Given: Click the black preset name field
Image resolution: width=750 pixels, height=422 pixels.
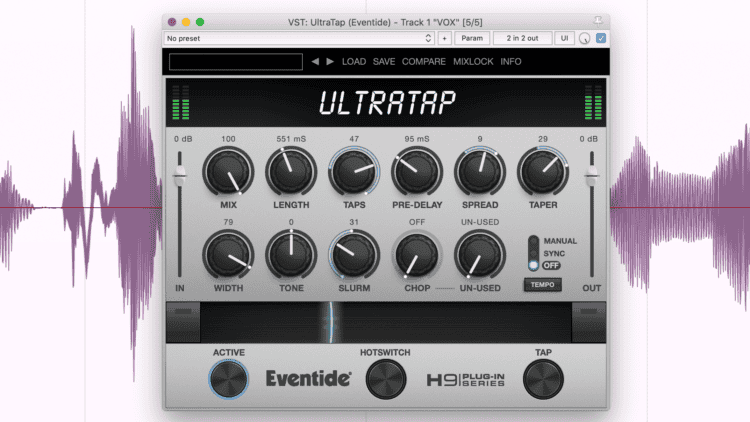Looking at the screenshot, I should 236,62.
